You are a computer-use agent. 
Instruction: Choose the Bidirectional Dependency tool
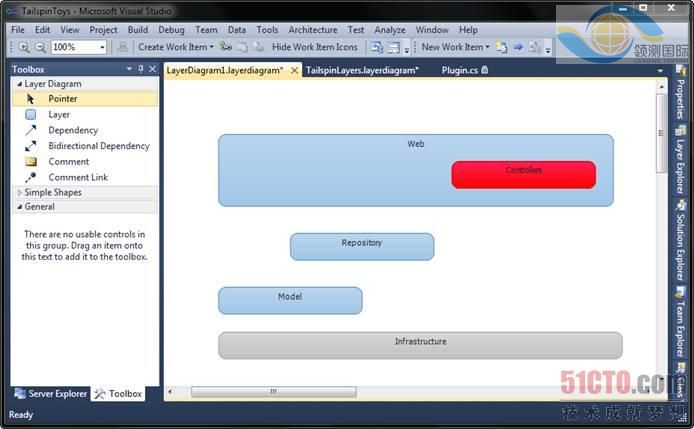point(98,146)
